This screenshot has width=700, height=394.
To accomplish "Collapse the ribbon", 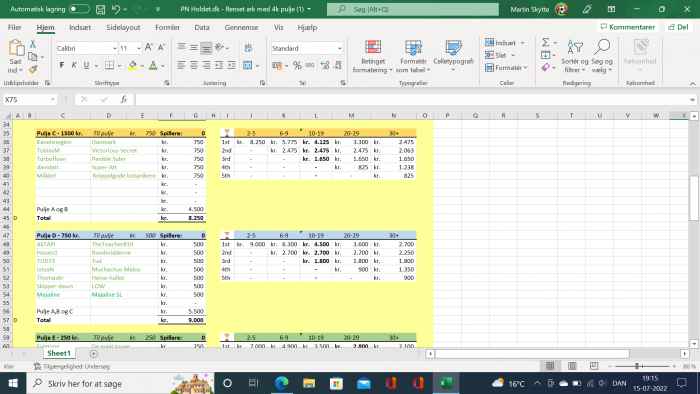I will [692, 83].
